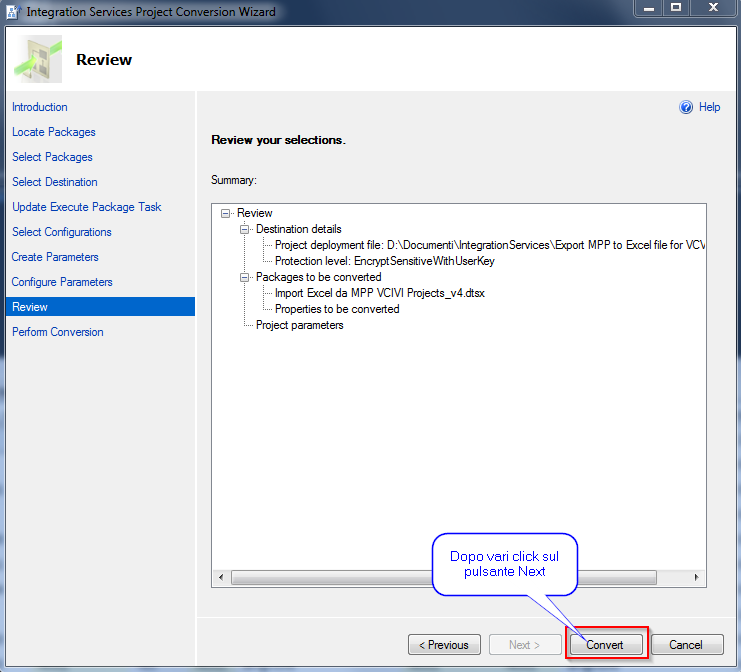This screenshot has width=741, height=672.
Task: Select Import Excel da MPP VCIVI Projects_v4.dtsx
Action: point(380,293)
